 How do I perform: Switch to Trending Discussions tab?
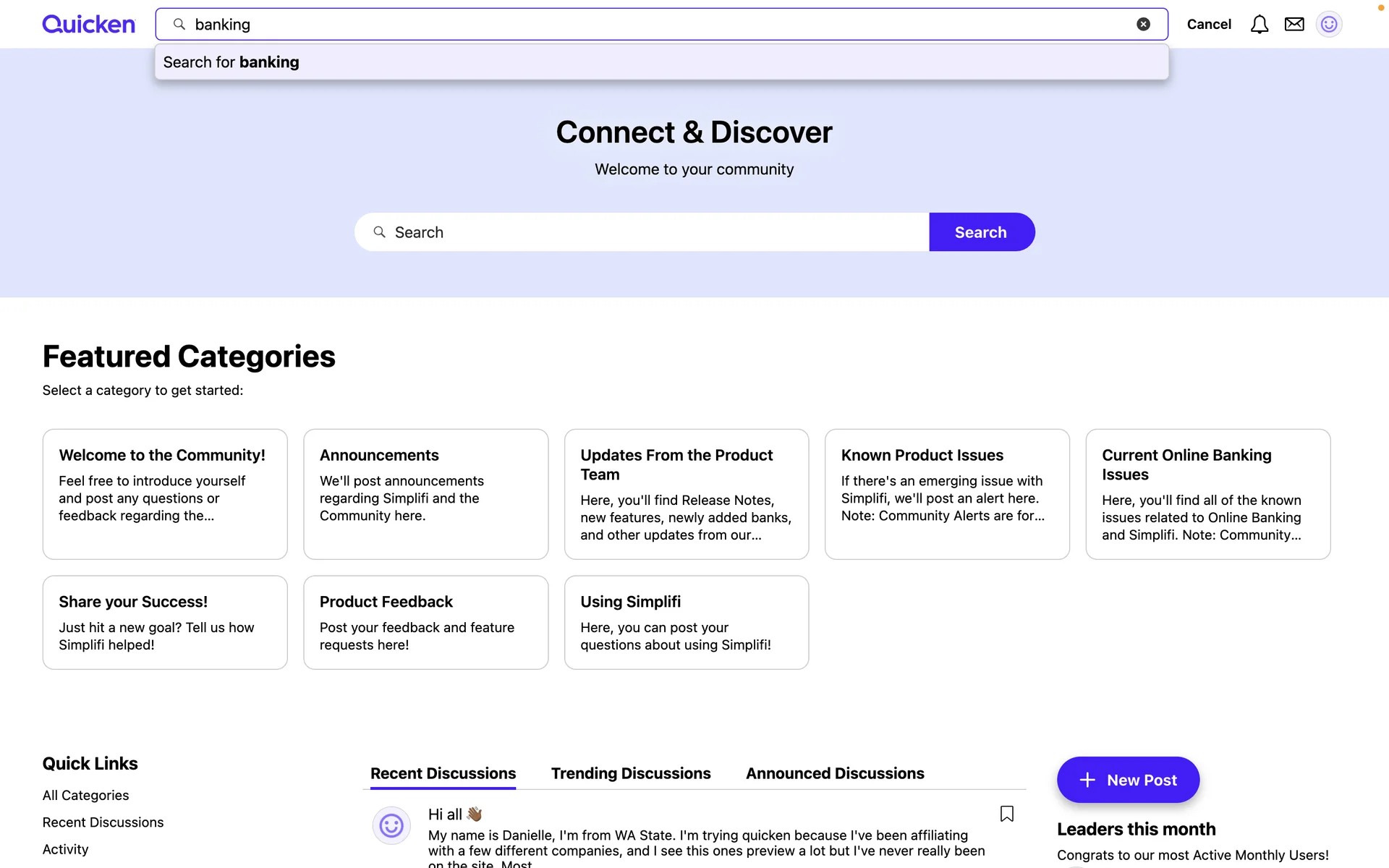[631, 773]
